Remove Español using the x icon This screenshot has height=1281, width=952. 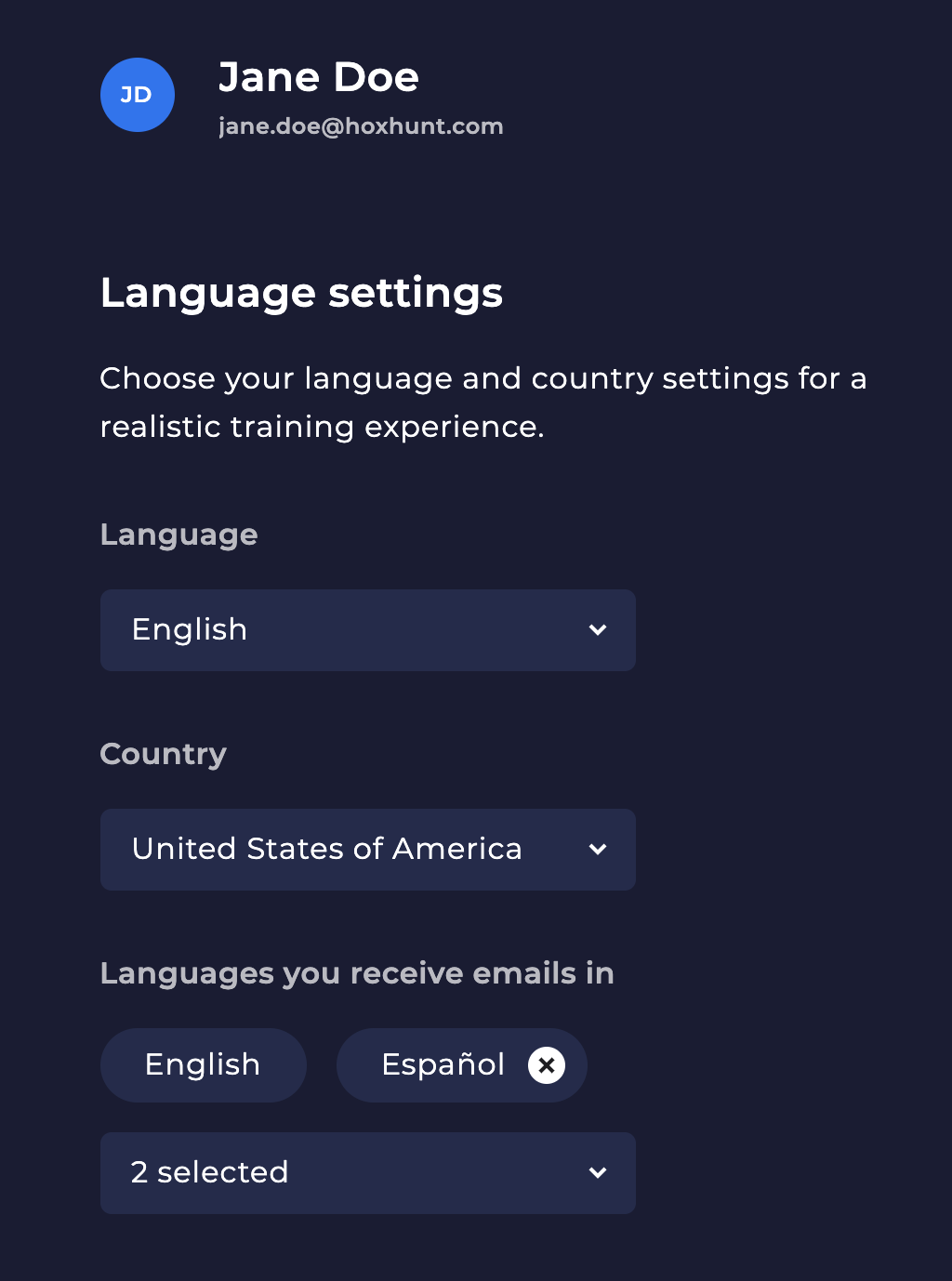pos(547,1065)
